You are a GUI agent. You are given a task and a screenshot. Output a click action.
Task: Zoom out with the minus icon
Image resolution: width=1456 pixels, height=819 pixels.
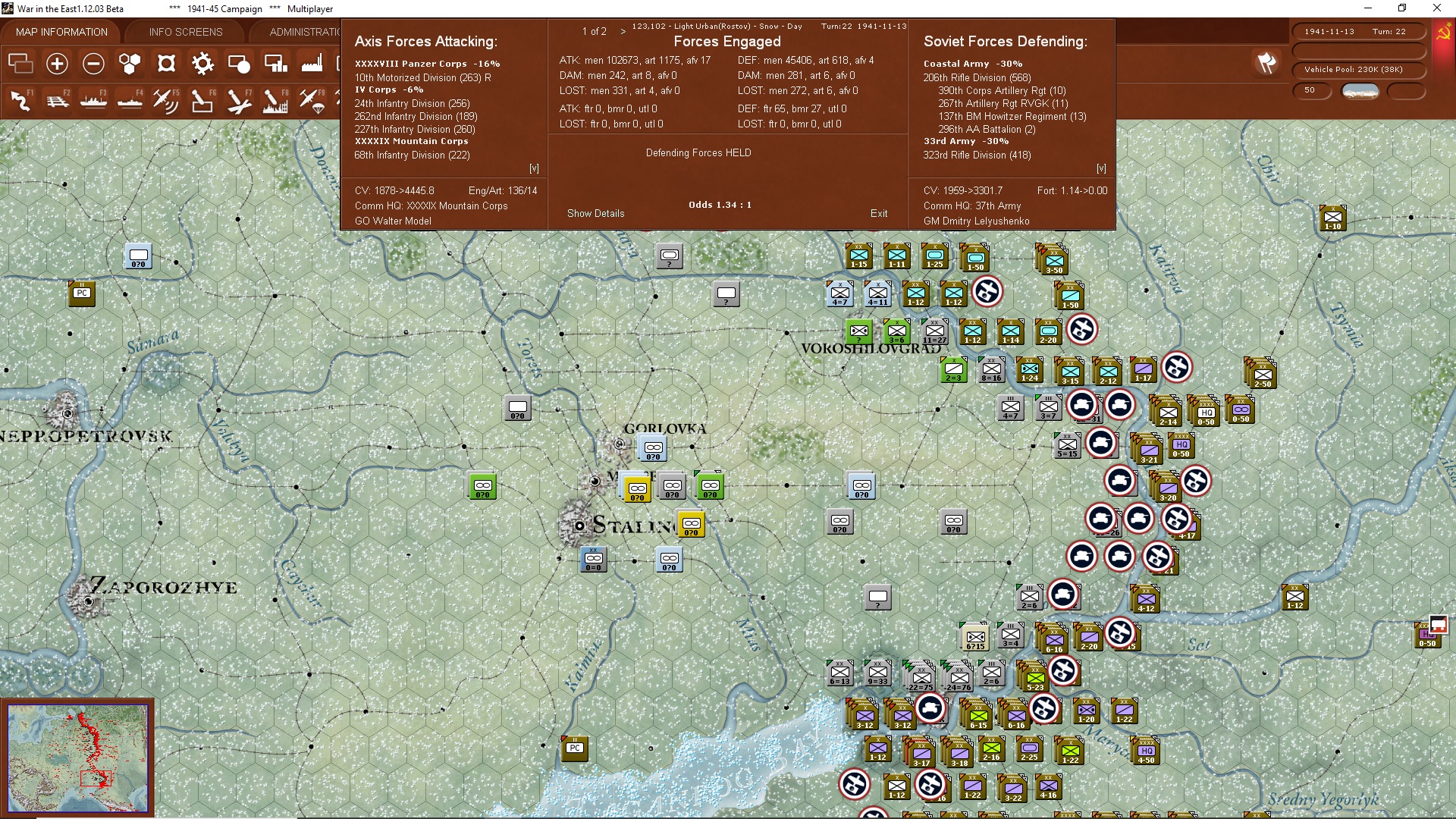click(x=93, y=64)
